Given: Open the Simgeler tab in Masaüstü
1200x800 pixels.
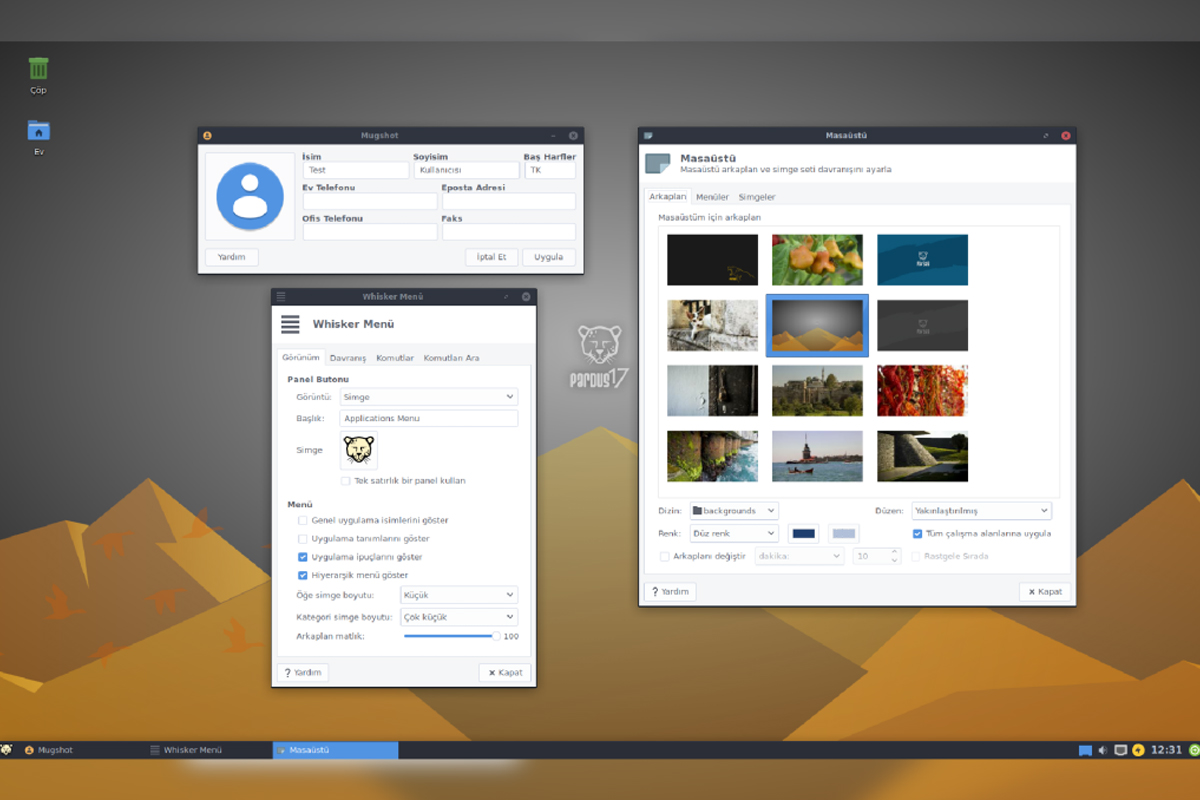Looking at the screenshot, I should click(757, 197).
